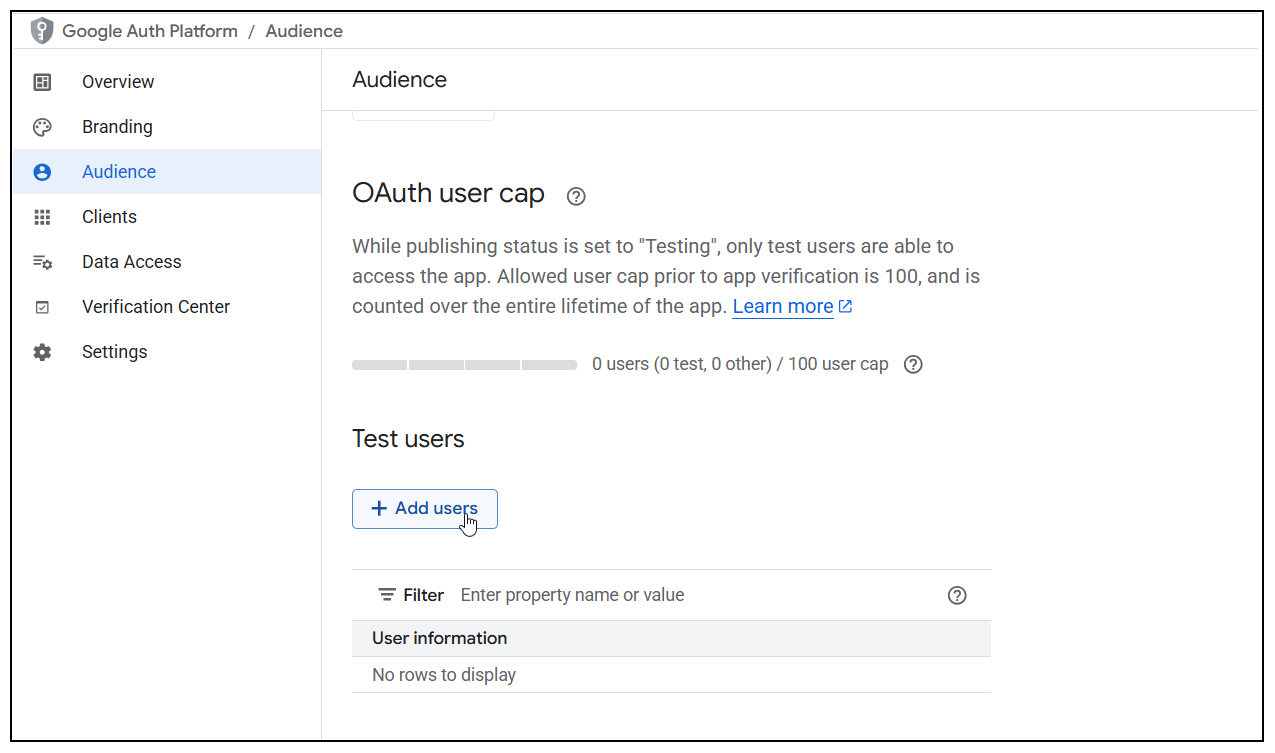Click the Settings gear icon
The image size is (1275, 753).
click(x=42, y=352)
